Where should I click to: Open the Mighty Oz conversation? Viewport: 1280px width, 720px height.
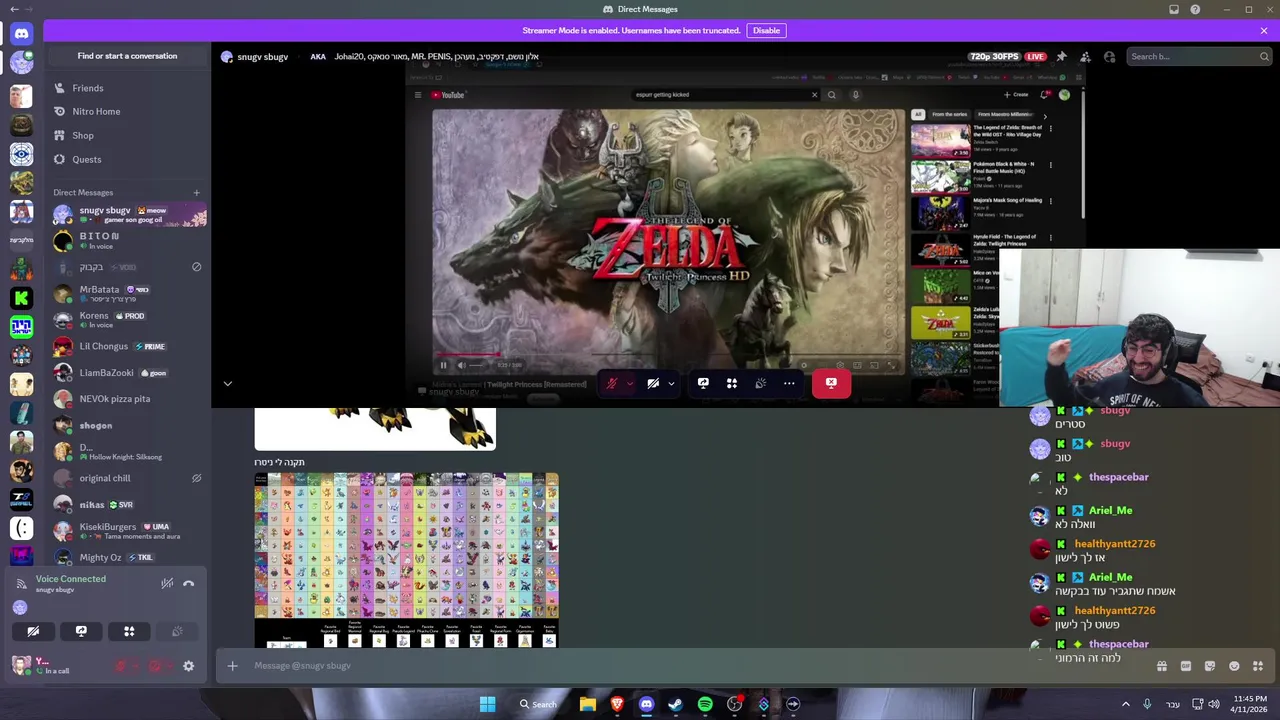127,557
